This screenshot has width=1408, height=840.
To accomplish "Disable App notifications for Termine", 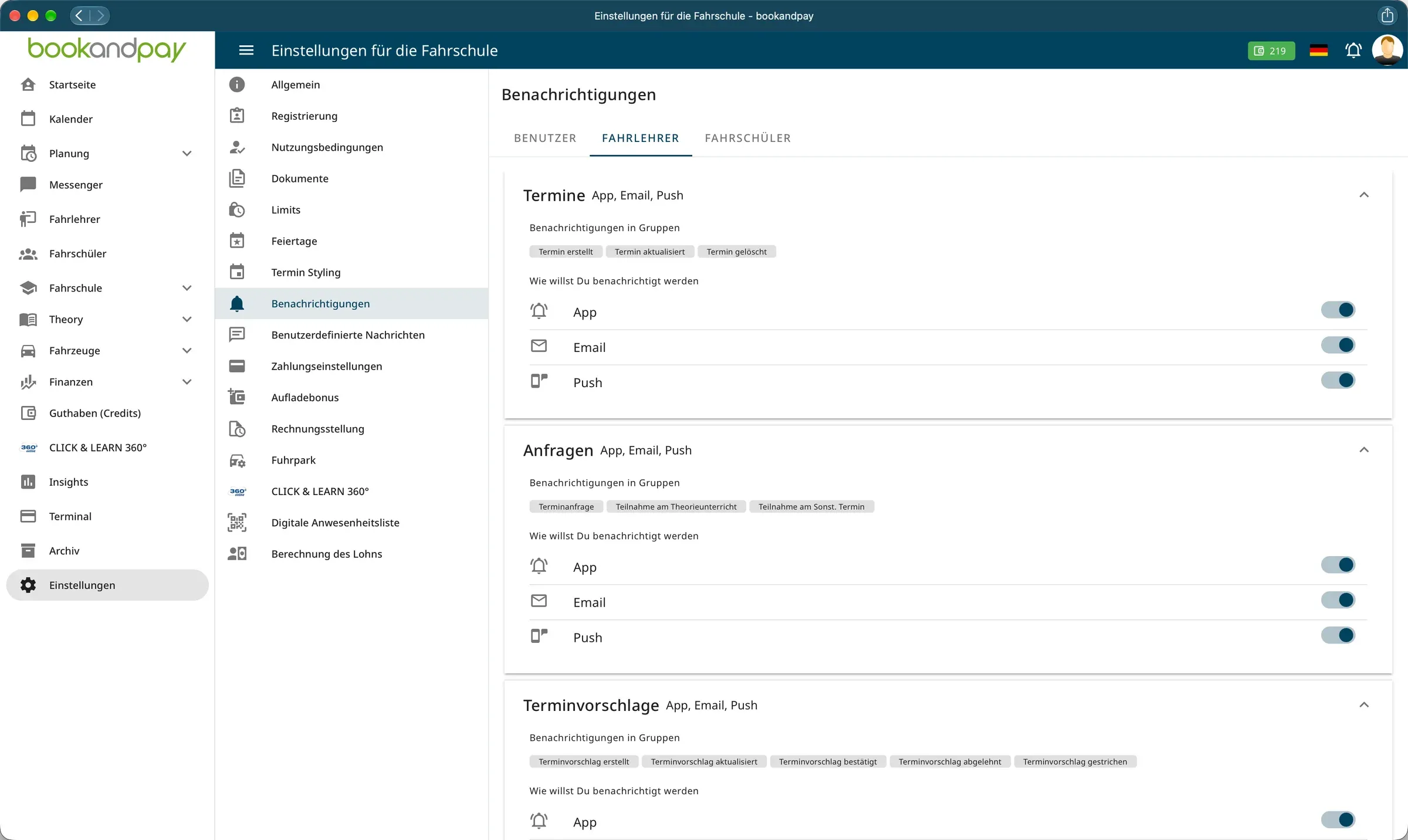I will (x=1338, y=310).
